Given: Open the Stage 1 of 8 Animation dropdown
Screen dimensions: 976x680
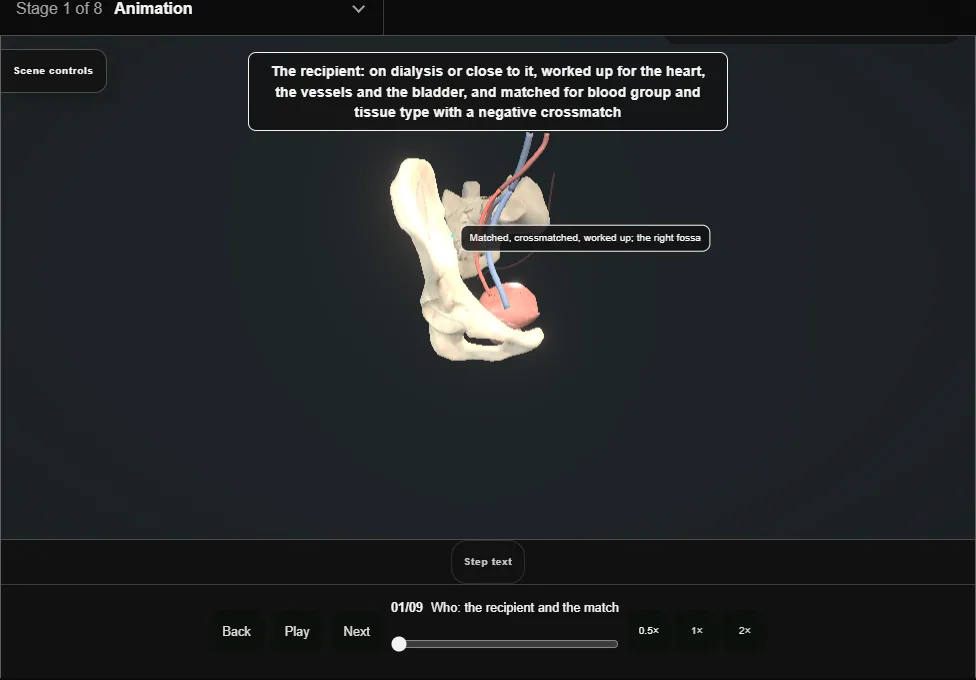Looking at the screenshot, I should [x=191, y=9].
